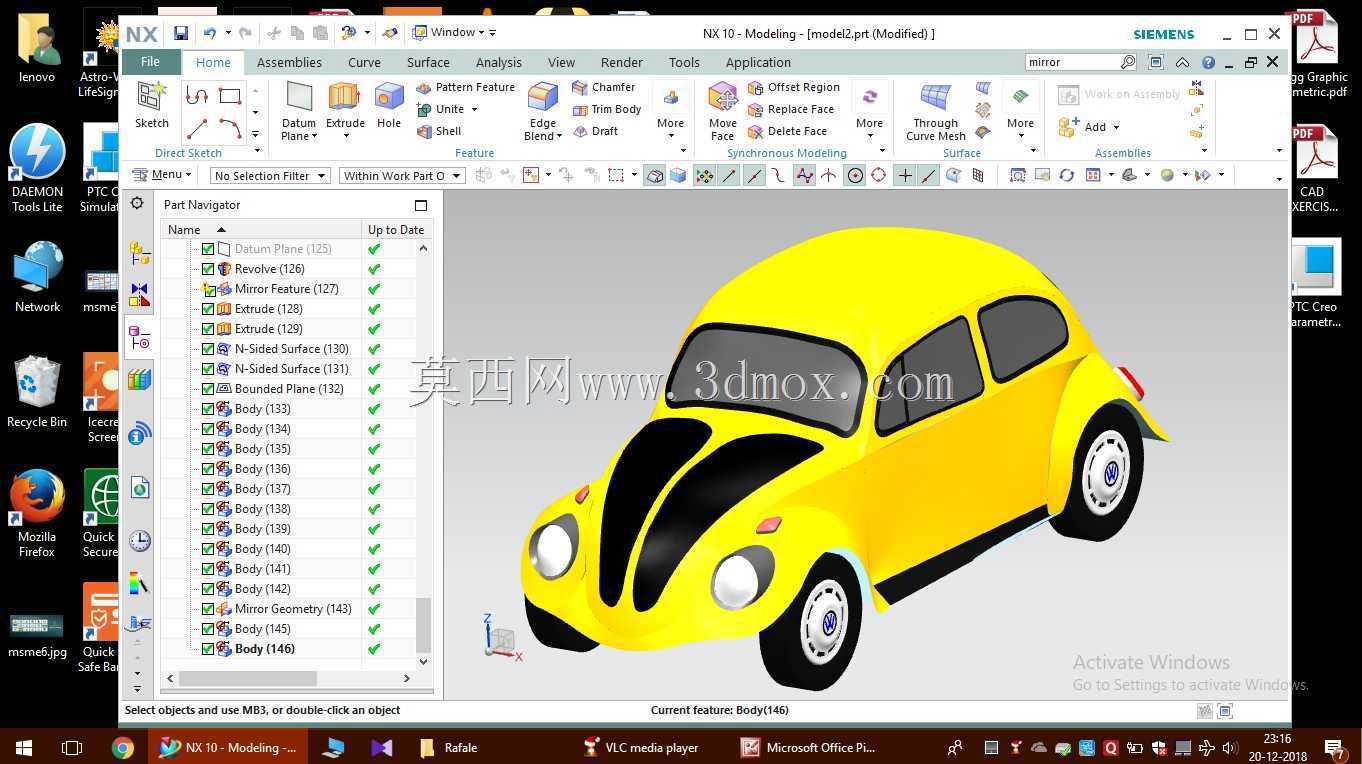Viewport: 1362px width, 764px height.
Task: Open the Web Browser sidebar tab
Action: pos(139,487)
